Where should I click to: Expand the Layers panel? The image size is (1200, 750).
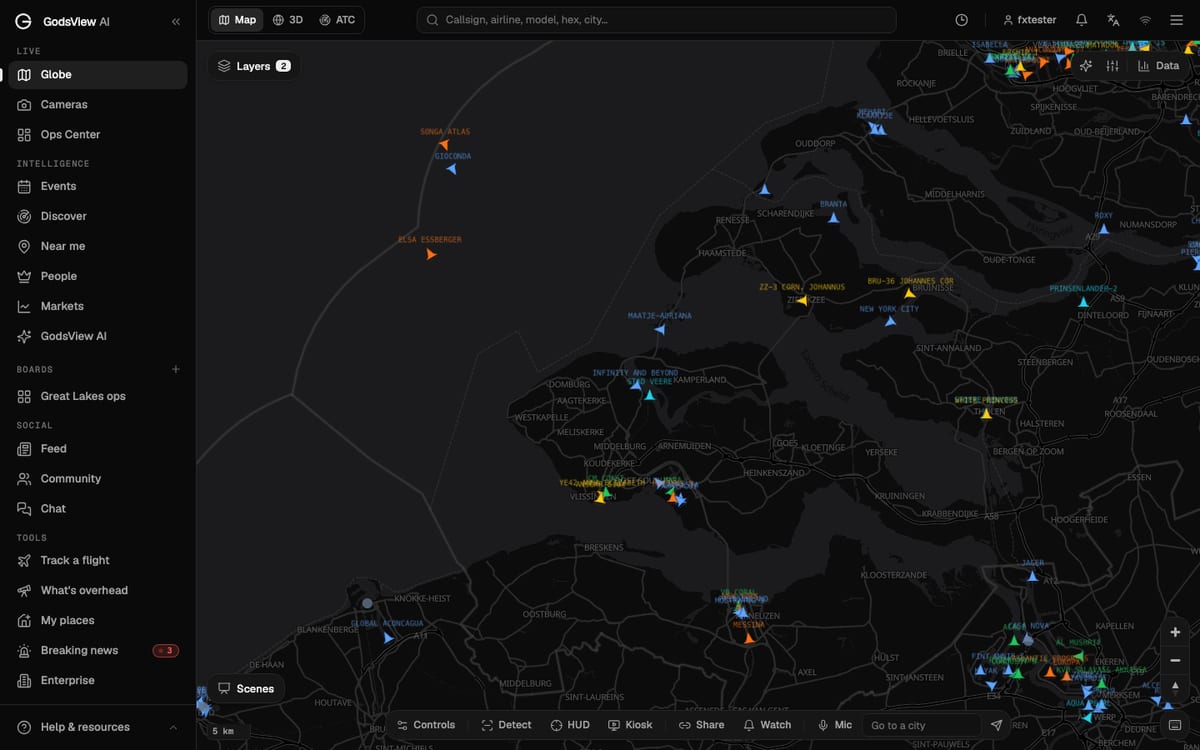(254, 66)
